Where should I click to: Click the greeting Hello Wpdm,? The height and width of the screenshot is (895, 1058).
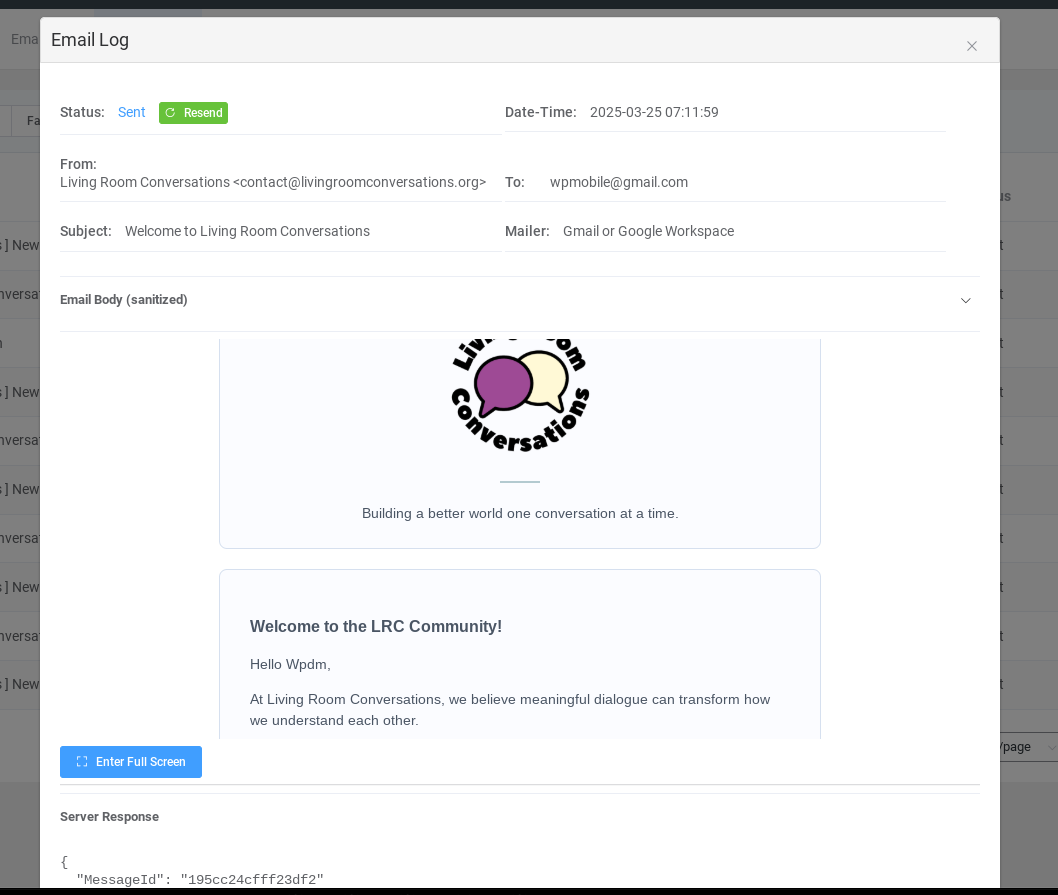coord(290,664)
